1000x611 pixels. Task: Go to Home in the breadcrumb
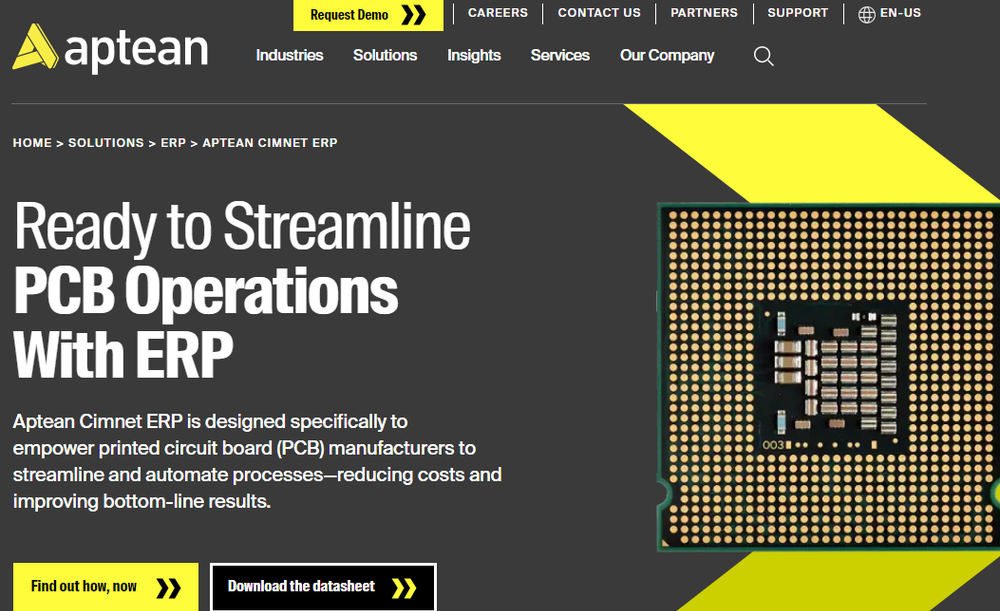coord(32,143)
